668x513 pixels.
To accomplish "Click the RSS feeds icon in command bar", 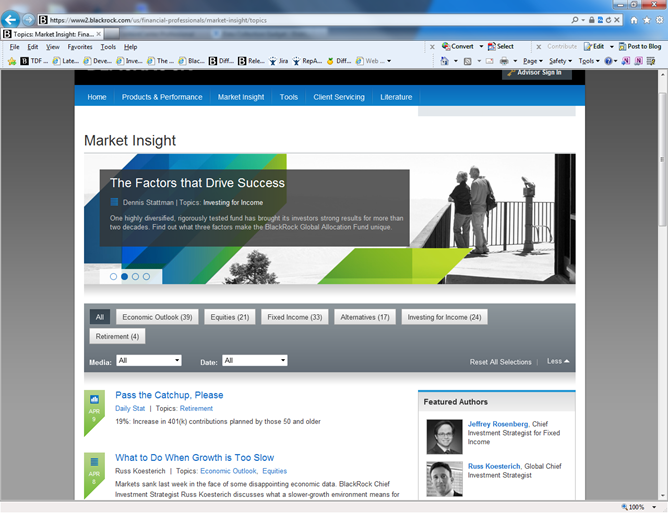I will pyautogui.click(x=467, y=61).
